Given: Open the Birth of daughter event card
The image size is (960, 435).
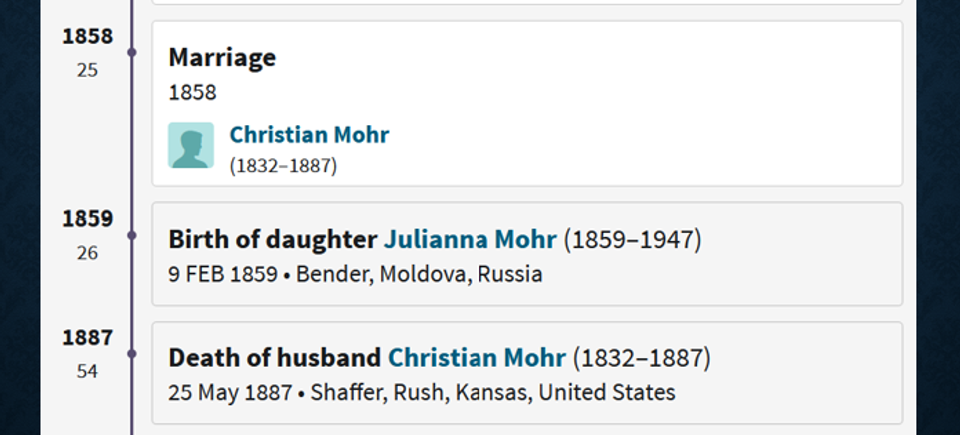Looking at the screenshot, I should pos(527,254).
